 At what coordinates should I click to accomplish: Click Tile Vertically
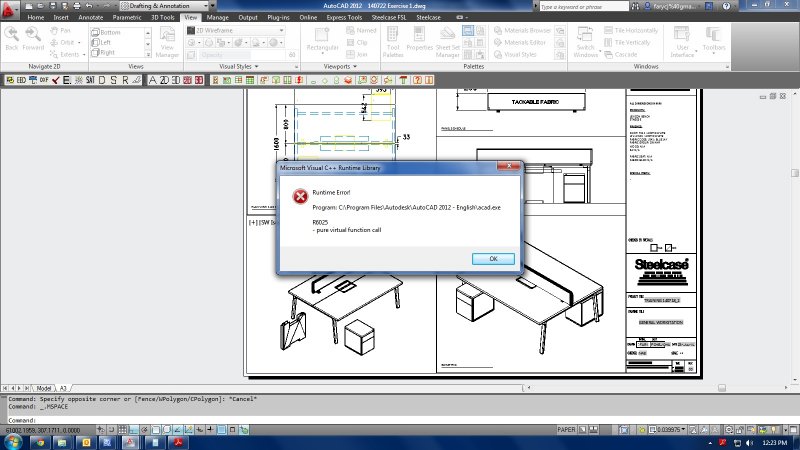627,42
